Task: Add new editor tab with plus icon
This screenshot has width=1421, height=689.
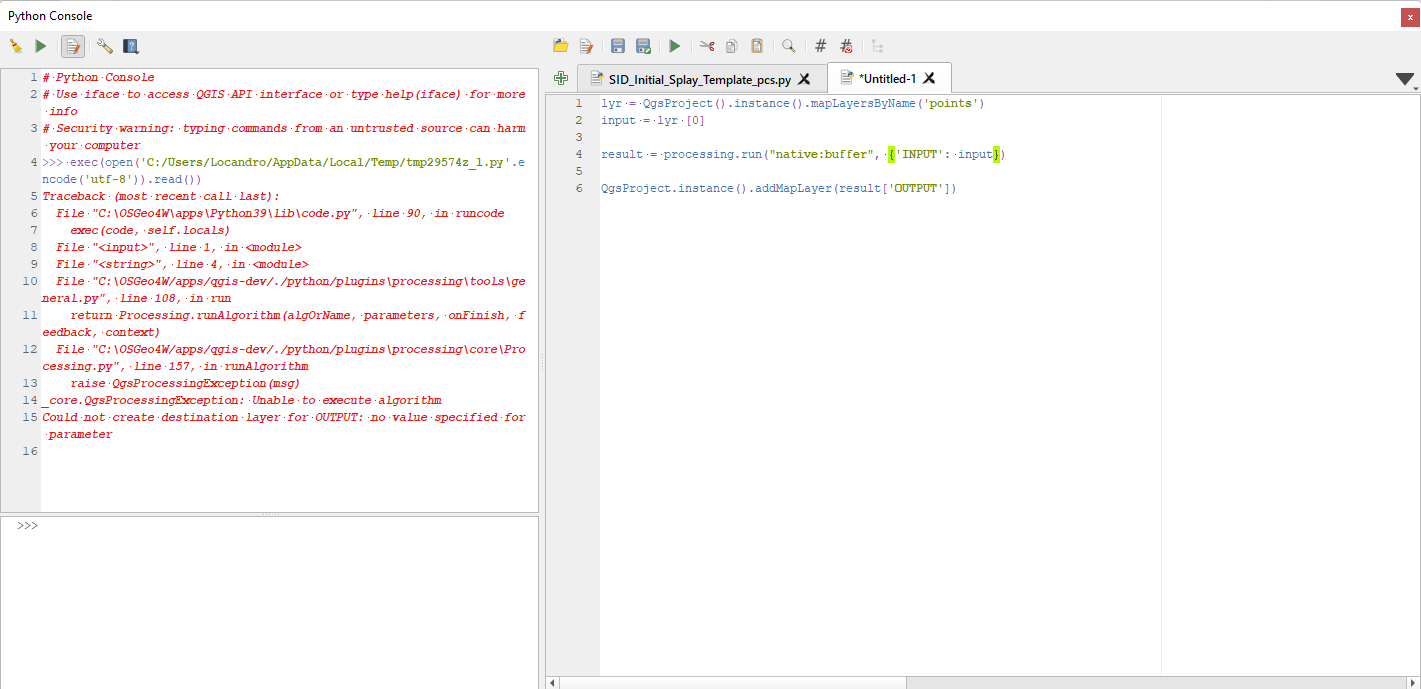Action: pyautogui.click(x=561, y=78)
